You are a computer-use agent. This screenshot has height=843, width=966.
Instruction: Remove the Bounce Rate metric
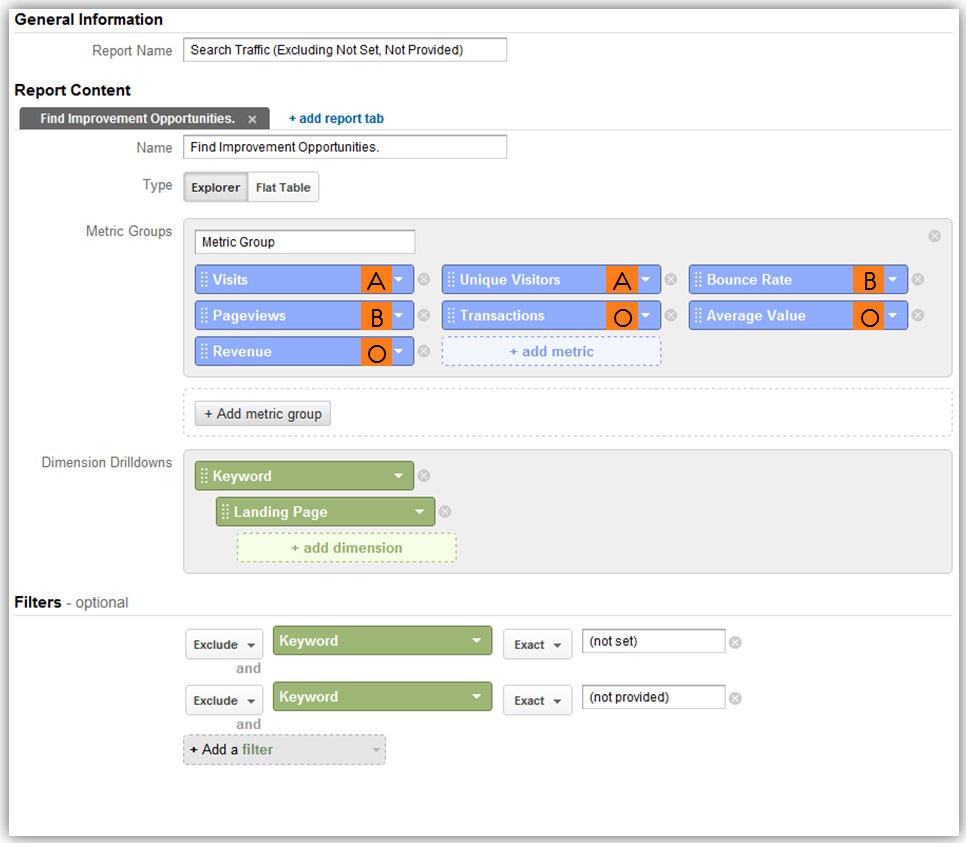pyautogui.click(x=919, y=279)
